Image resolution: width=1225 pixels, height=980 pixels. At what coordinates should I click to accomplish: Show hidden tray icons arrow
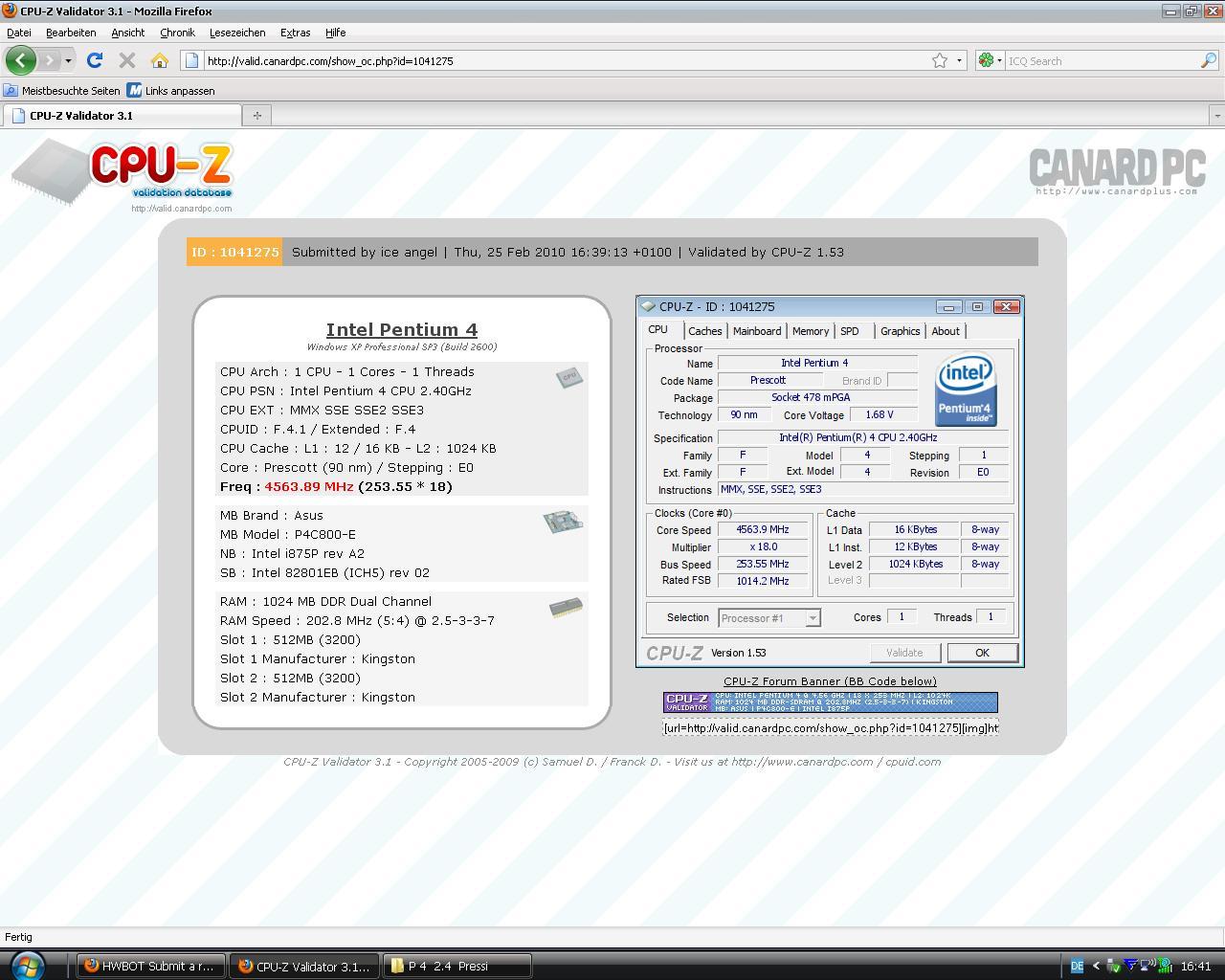[x=1097, y=966]
